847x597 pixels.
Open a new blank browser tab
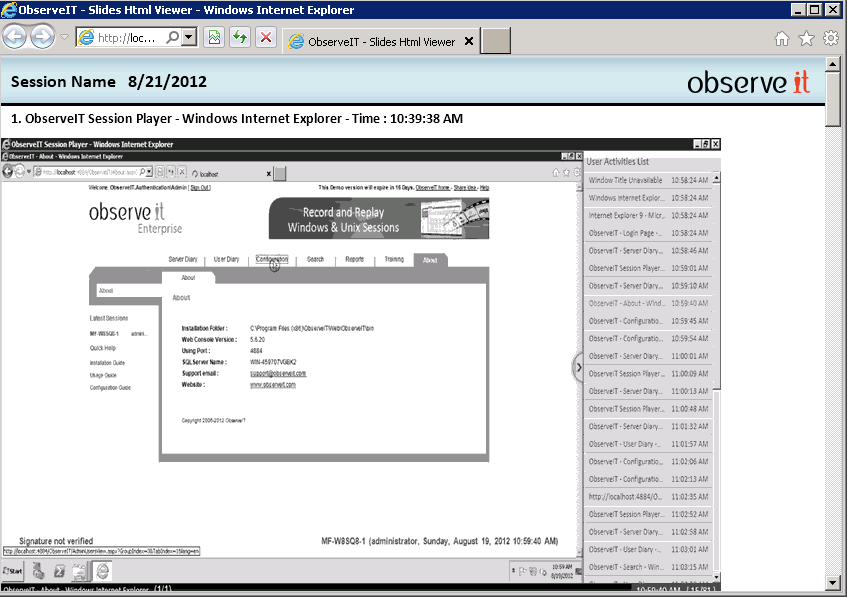(x=496, y=41)
